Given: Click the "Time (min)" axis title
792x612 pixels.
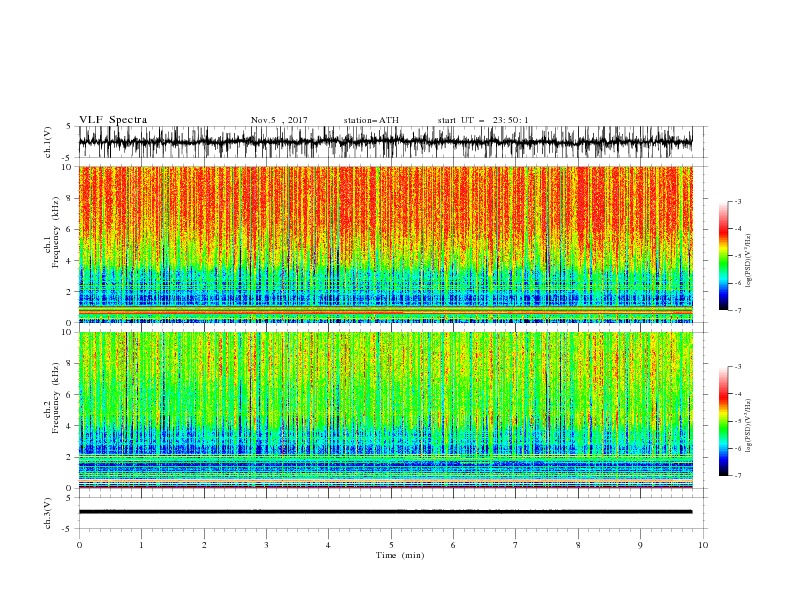Looking at the screenshot, I should pos(400,555).
